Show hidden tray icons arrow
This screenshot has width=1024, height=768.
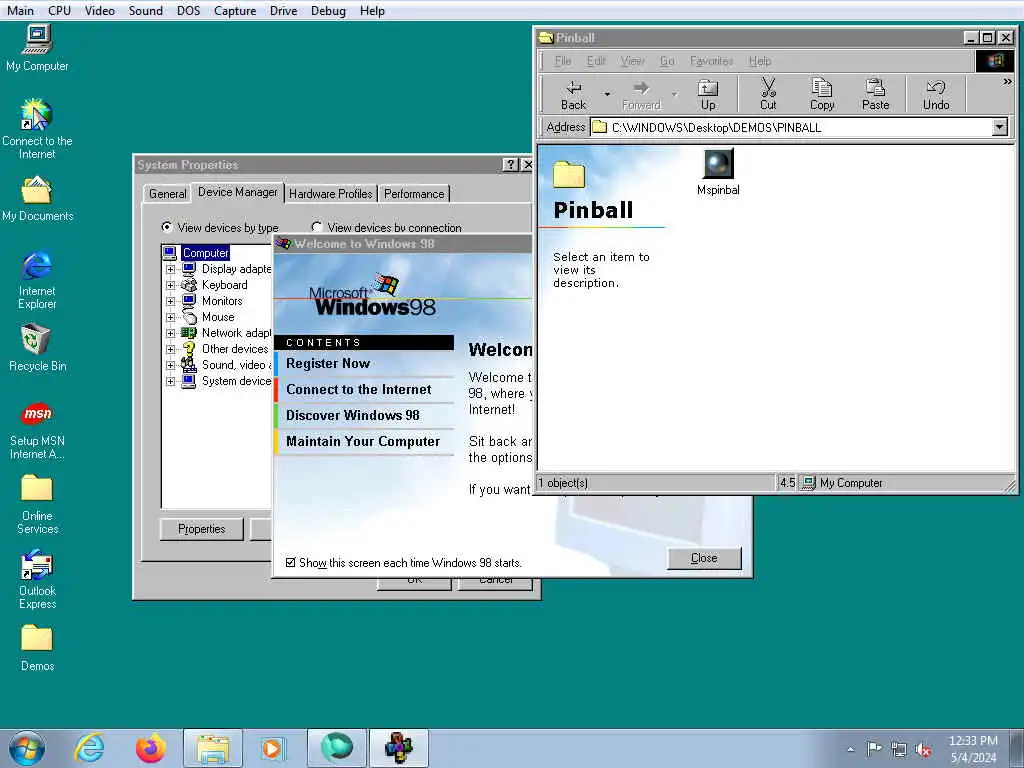[x=850, y=749]
